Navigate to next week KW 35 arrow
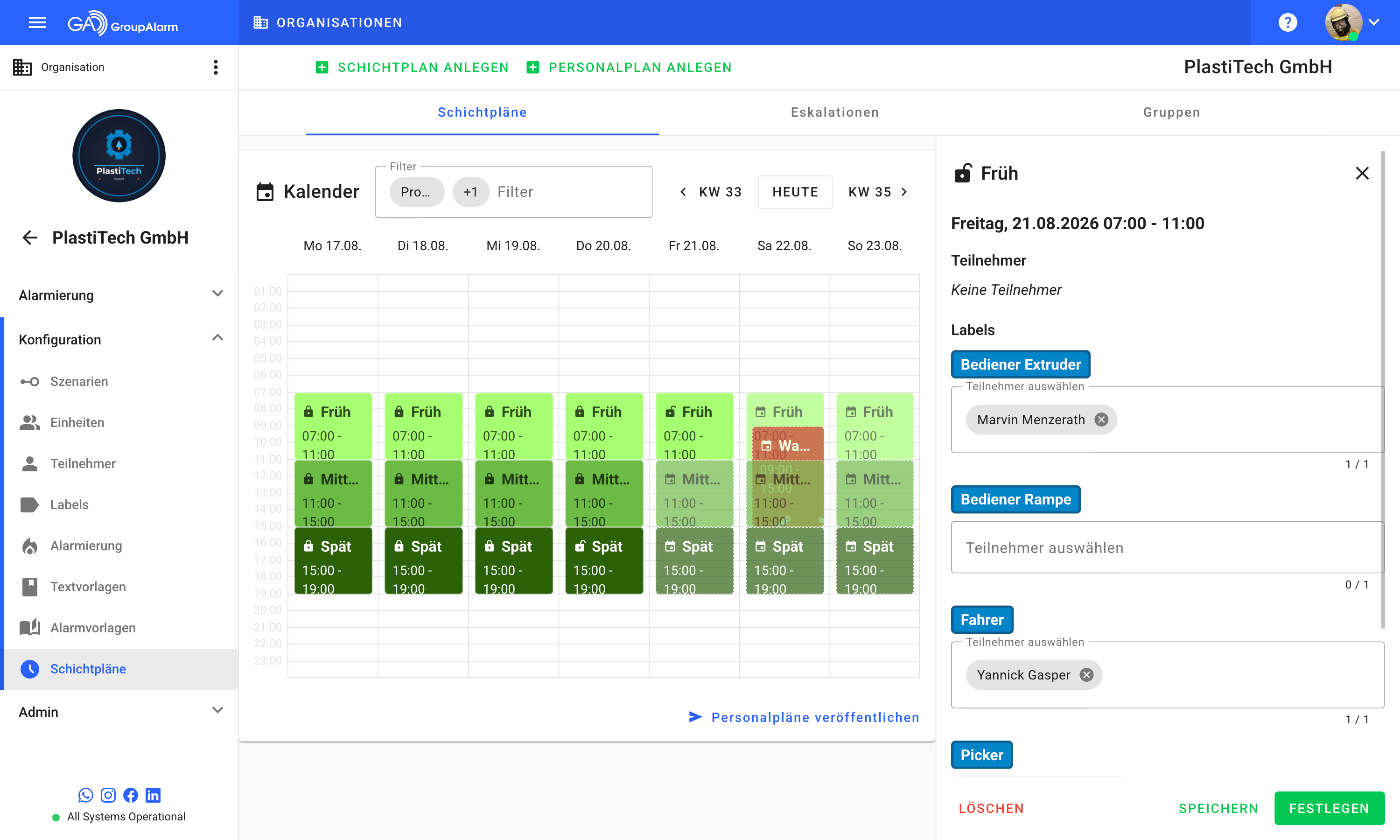 pyautogui.click(x=904, y=192)
